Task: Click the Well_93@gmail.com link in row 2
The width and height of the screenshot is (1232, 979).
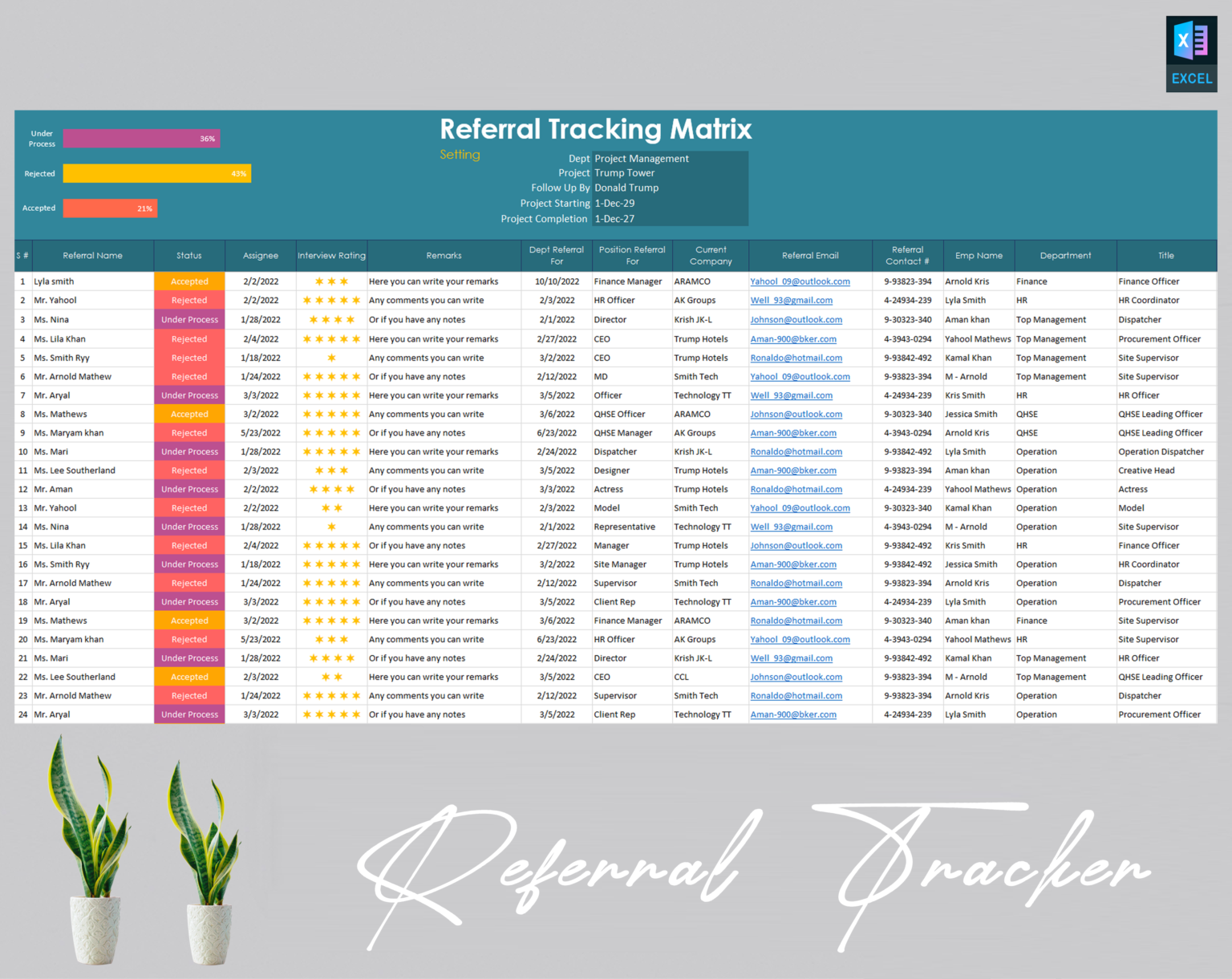Action: [789, 300]
